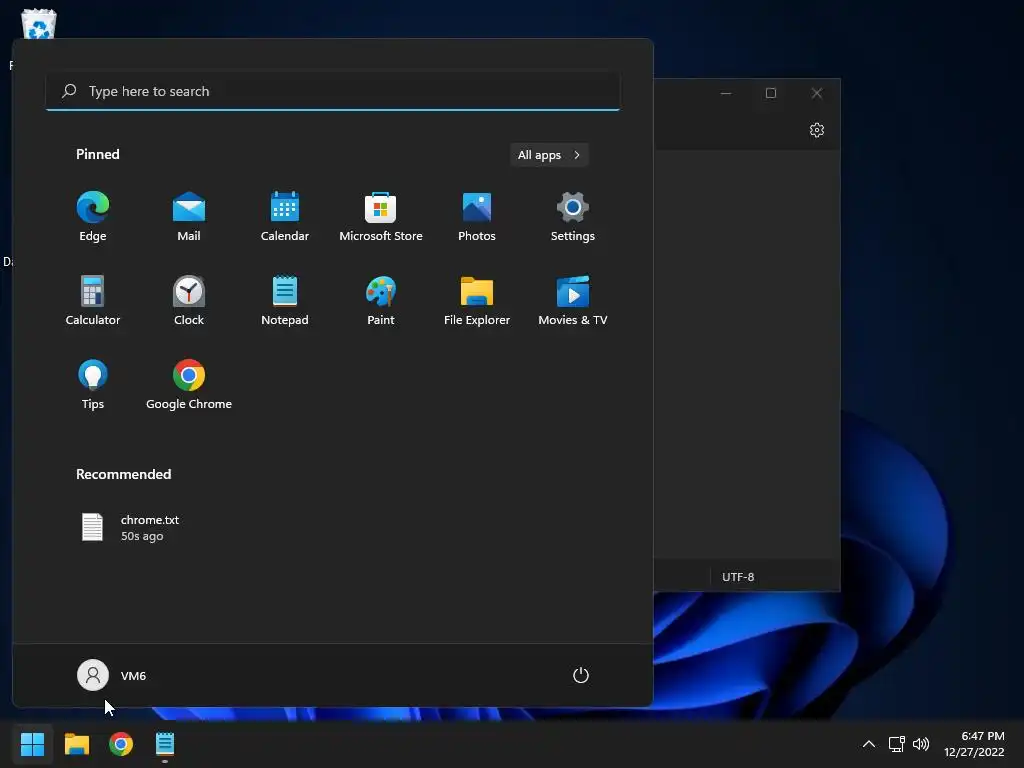Viewport: 1024px width, 768px height.
Task: Minimize the Notepad window
Action: 726,93
